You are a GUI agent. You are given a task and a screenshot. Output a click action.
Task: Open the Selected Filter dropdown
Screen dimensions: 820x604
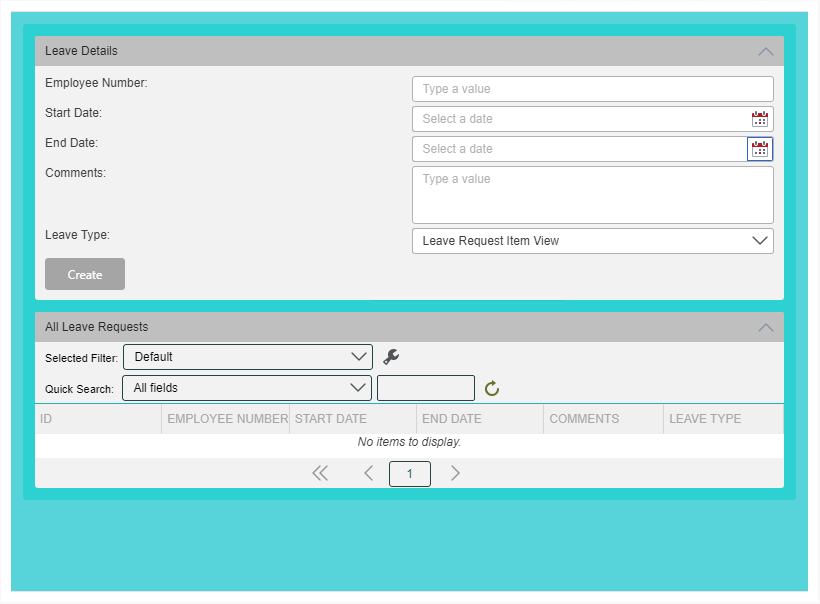pos(248,357)
